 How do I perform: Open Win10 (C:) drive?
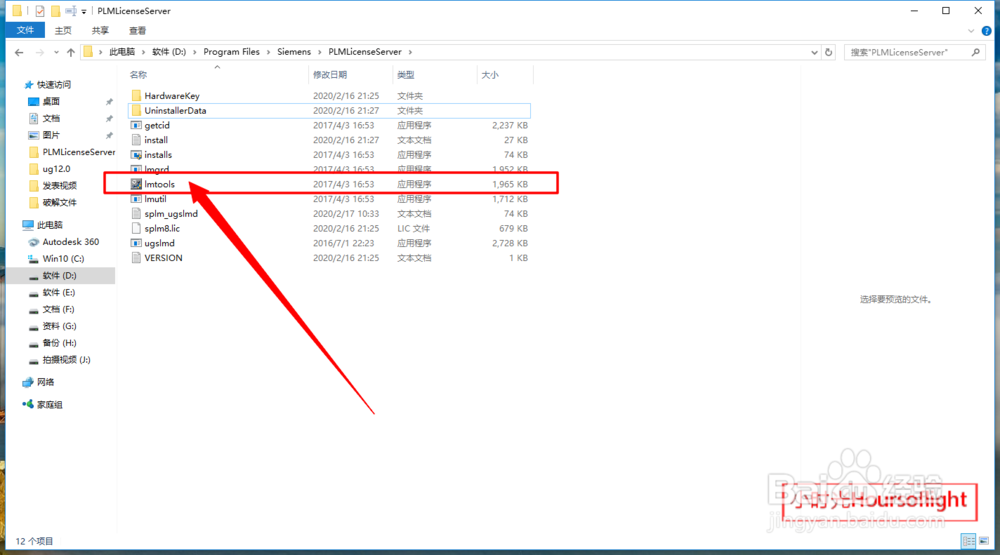coord(63,258)
